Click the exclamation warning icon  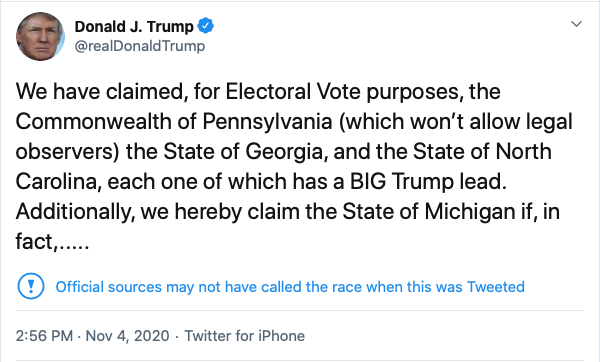[31, 286]
